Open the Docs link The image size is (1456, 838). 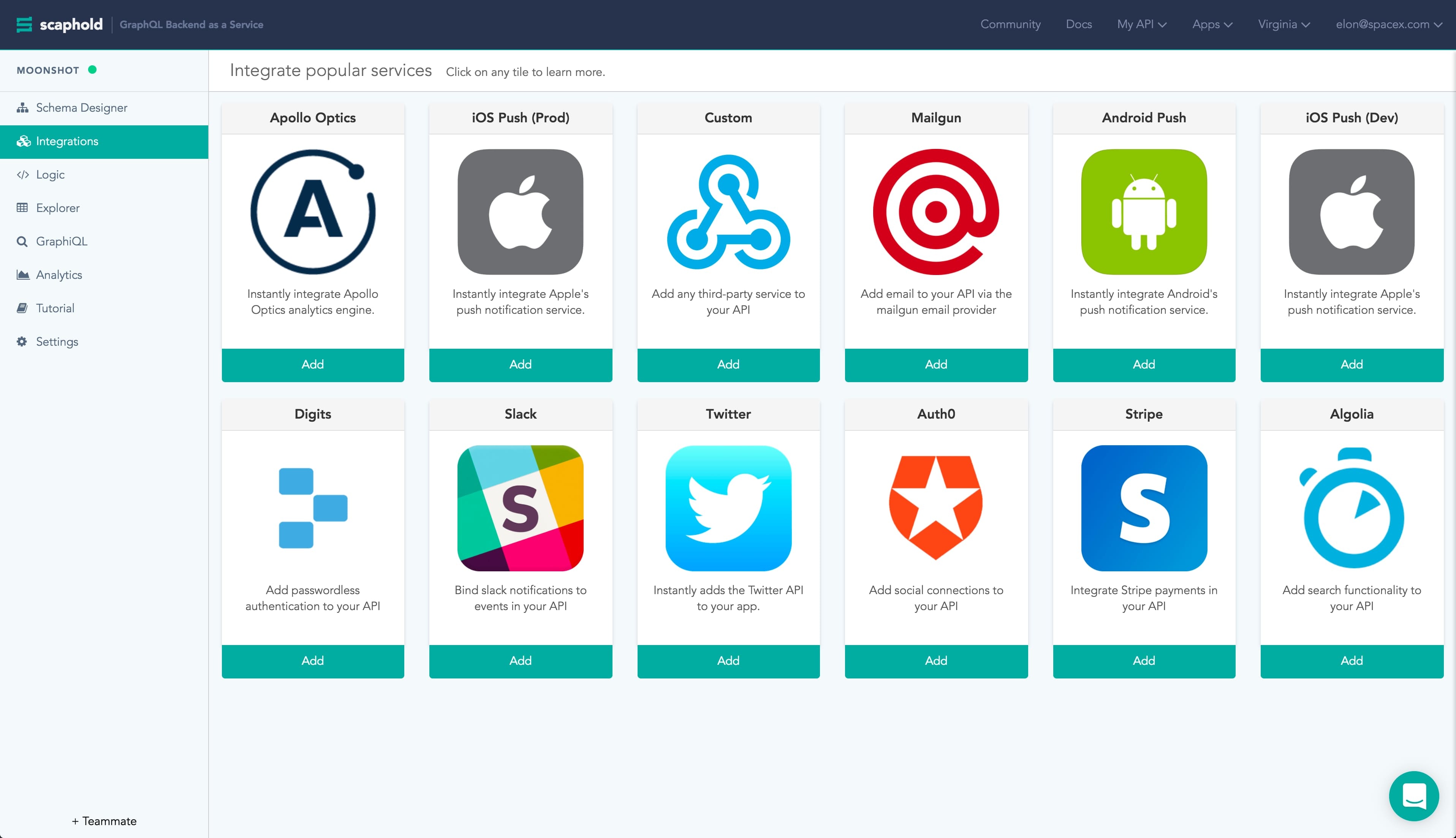[1078, 24]
